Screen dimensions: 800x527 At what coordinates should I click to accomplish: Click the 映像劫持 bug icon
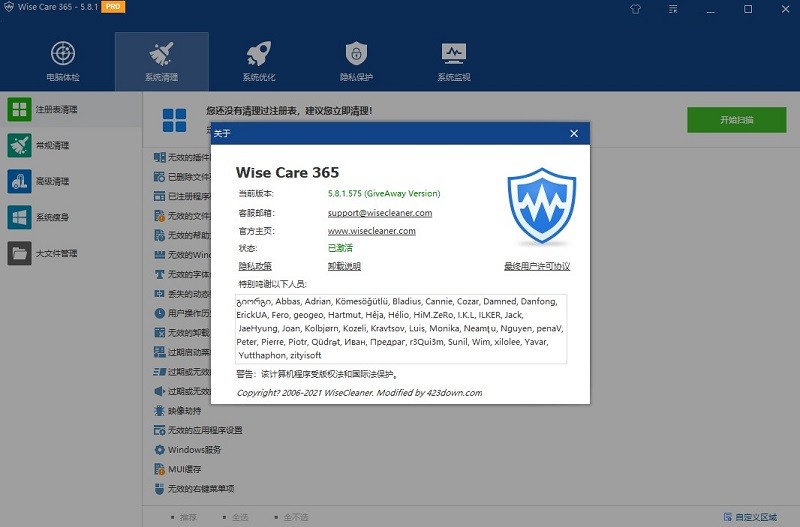click(159, 411)
